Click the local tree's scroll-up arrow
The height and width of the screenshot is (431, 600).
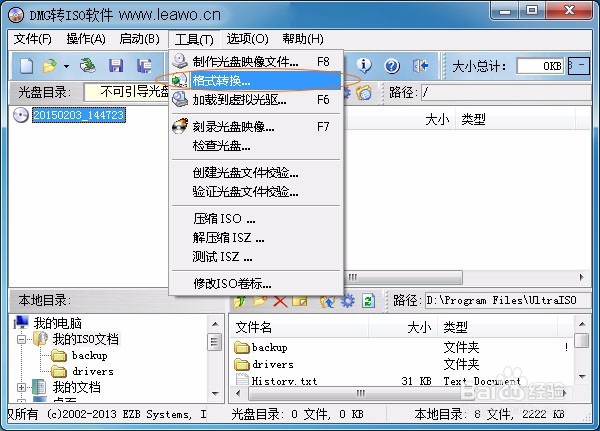tap(215, 324)
